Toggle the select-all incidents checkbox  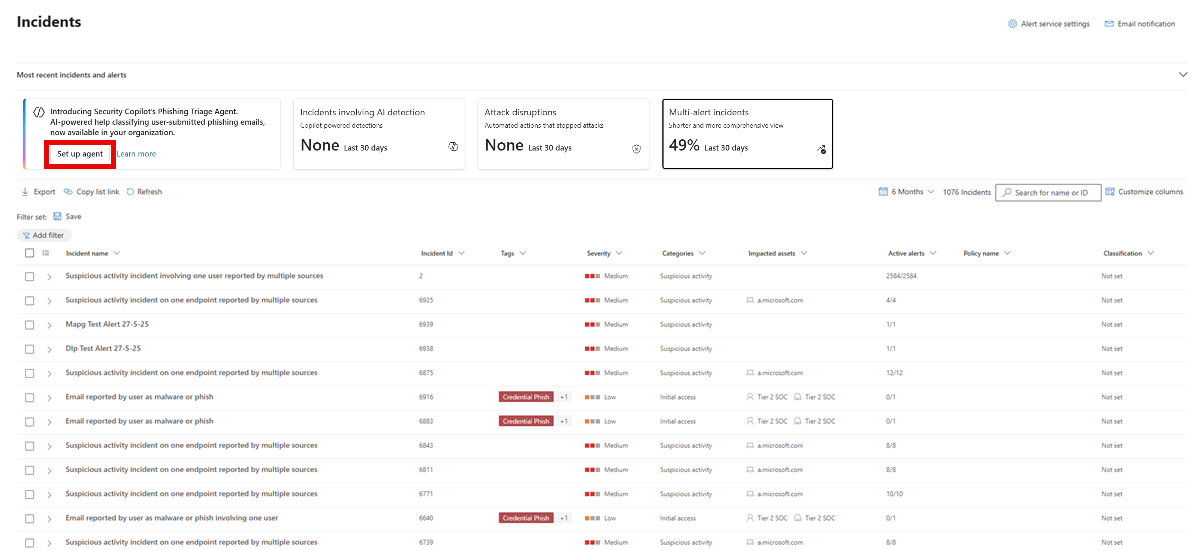[30, 253]
